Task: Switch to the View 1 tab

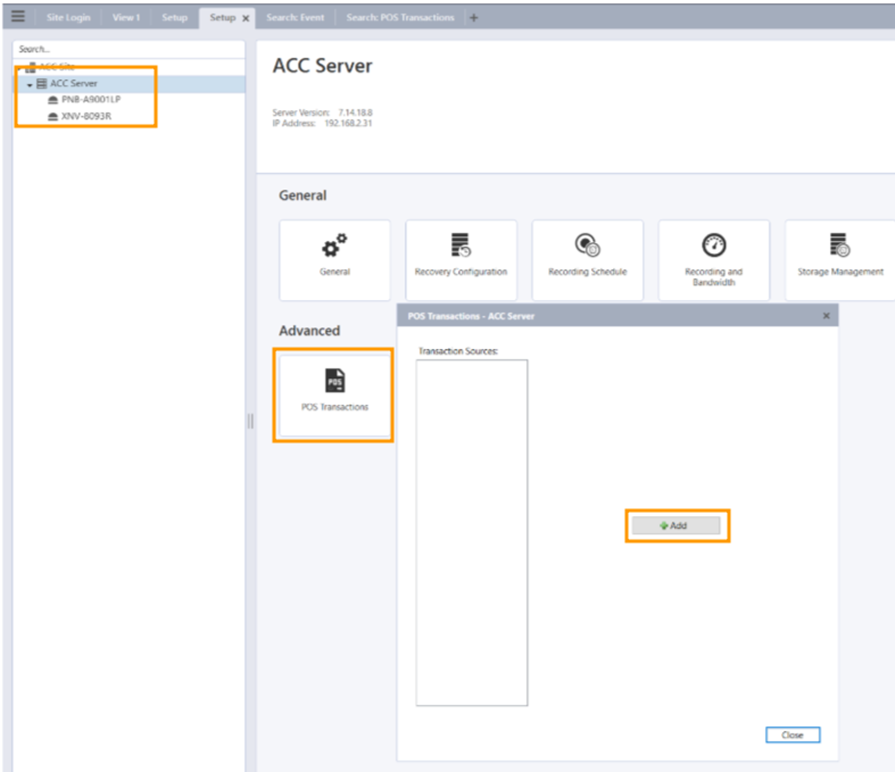Action: click(x=126, y=18)
